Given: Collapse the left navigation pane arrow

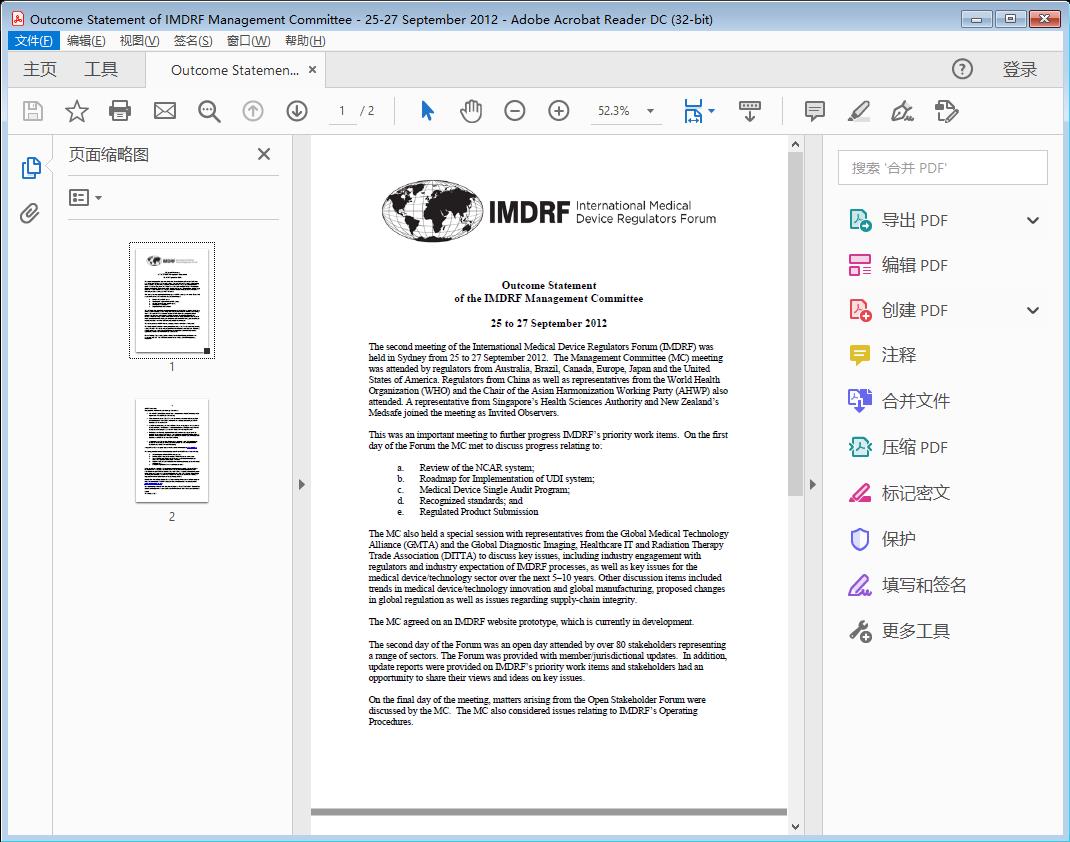Looking at the screenshot, I should (x=302, y=484).
